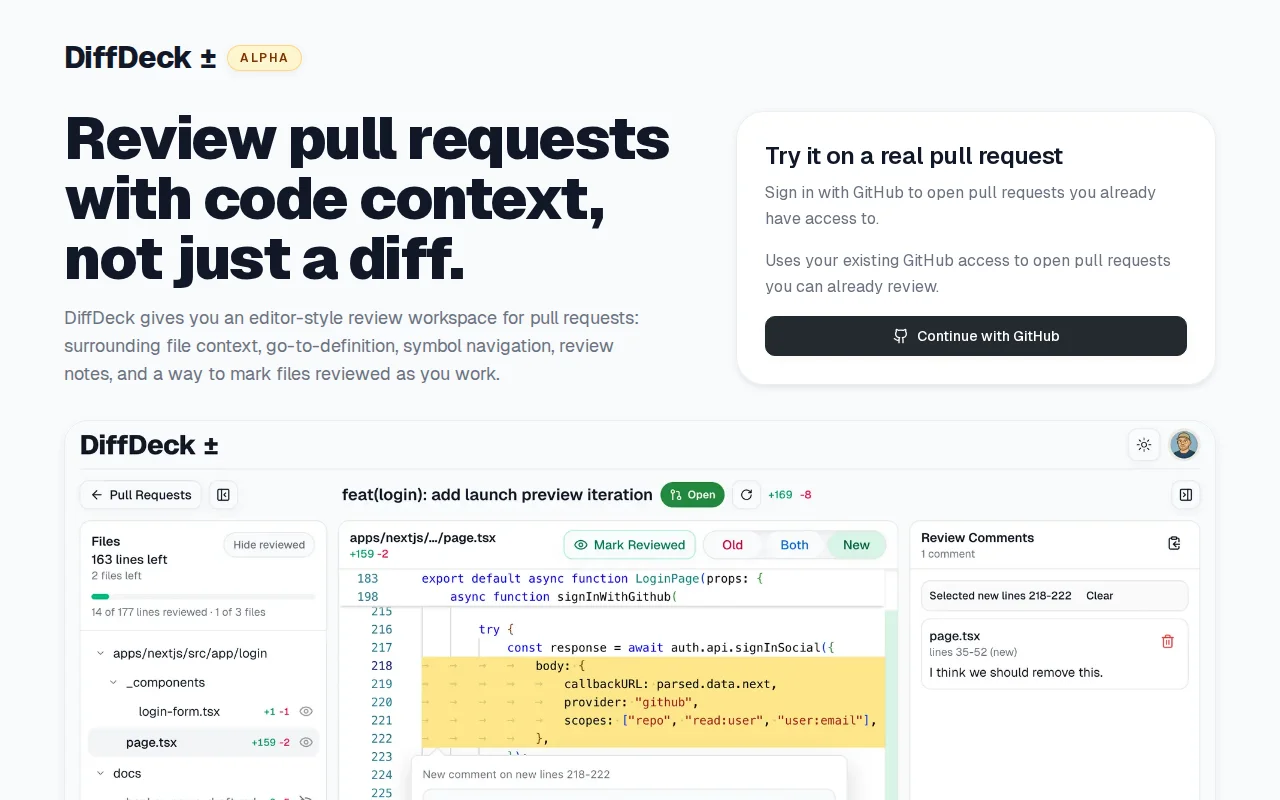Switch diff view to Old
1280x800 pixels.
click(x=733, y=545)
